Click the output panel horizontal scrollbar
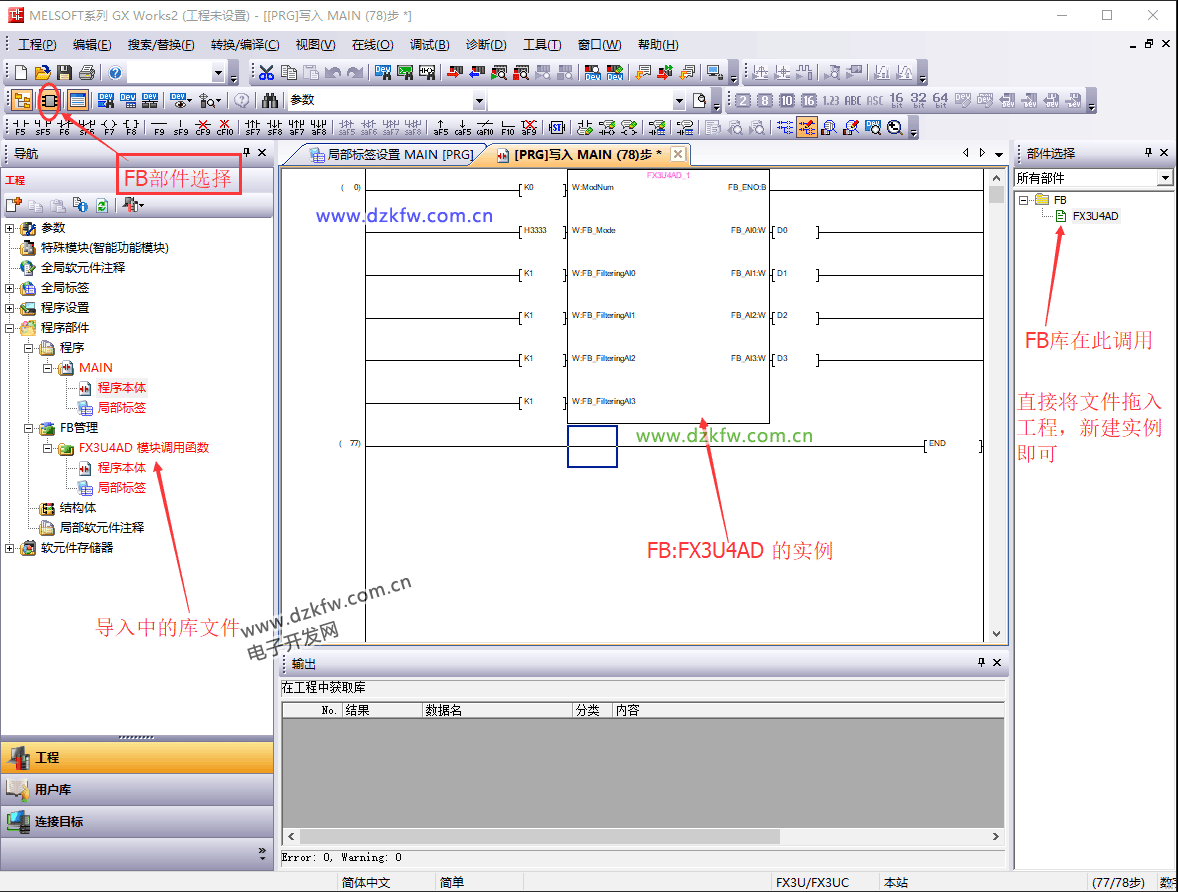Image resolution: width=1178 pixels, height=892 pixels. pos(640,836)
